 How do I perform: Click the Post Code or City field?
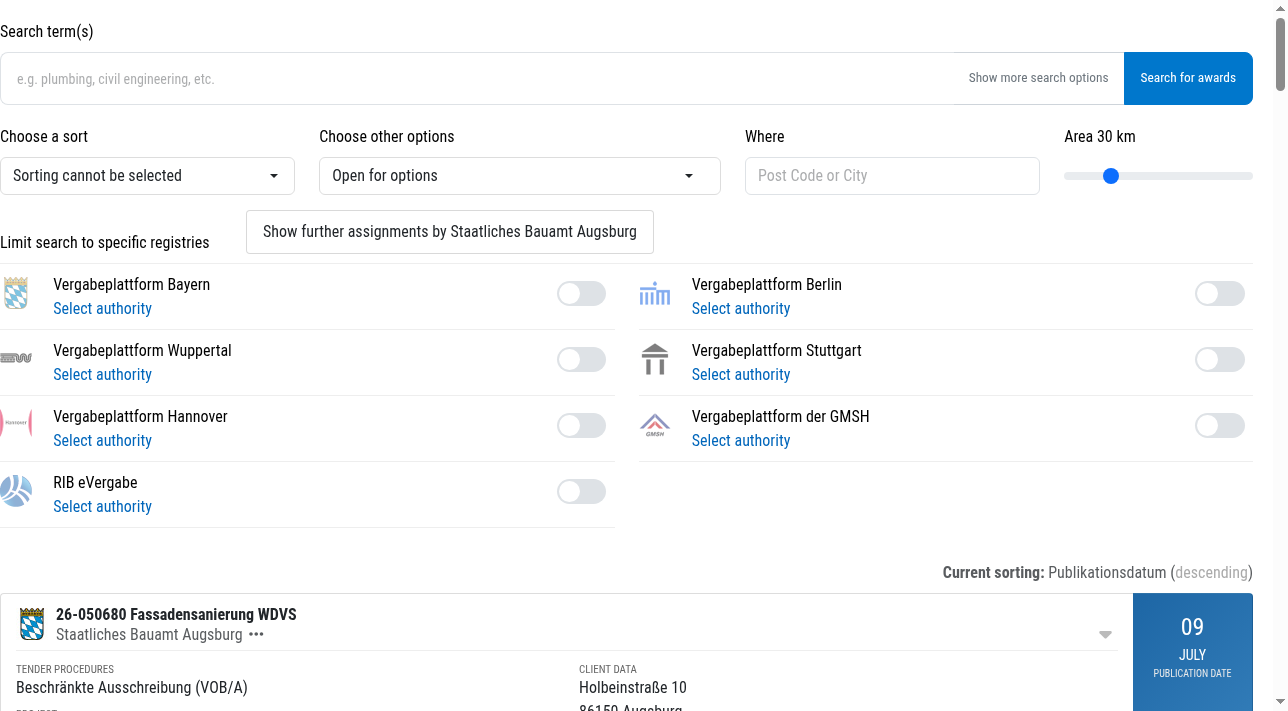(x=892, y=176)
